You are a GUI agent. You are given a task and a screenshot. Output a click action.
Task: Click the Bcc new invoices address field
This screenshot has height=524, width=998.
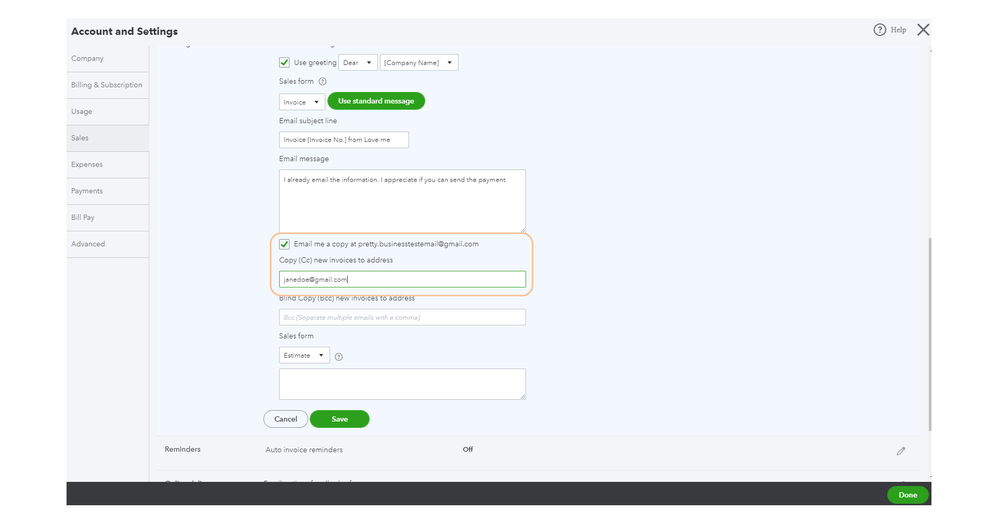[x=402, y=317]
